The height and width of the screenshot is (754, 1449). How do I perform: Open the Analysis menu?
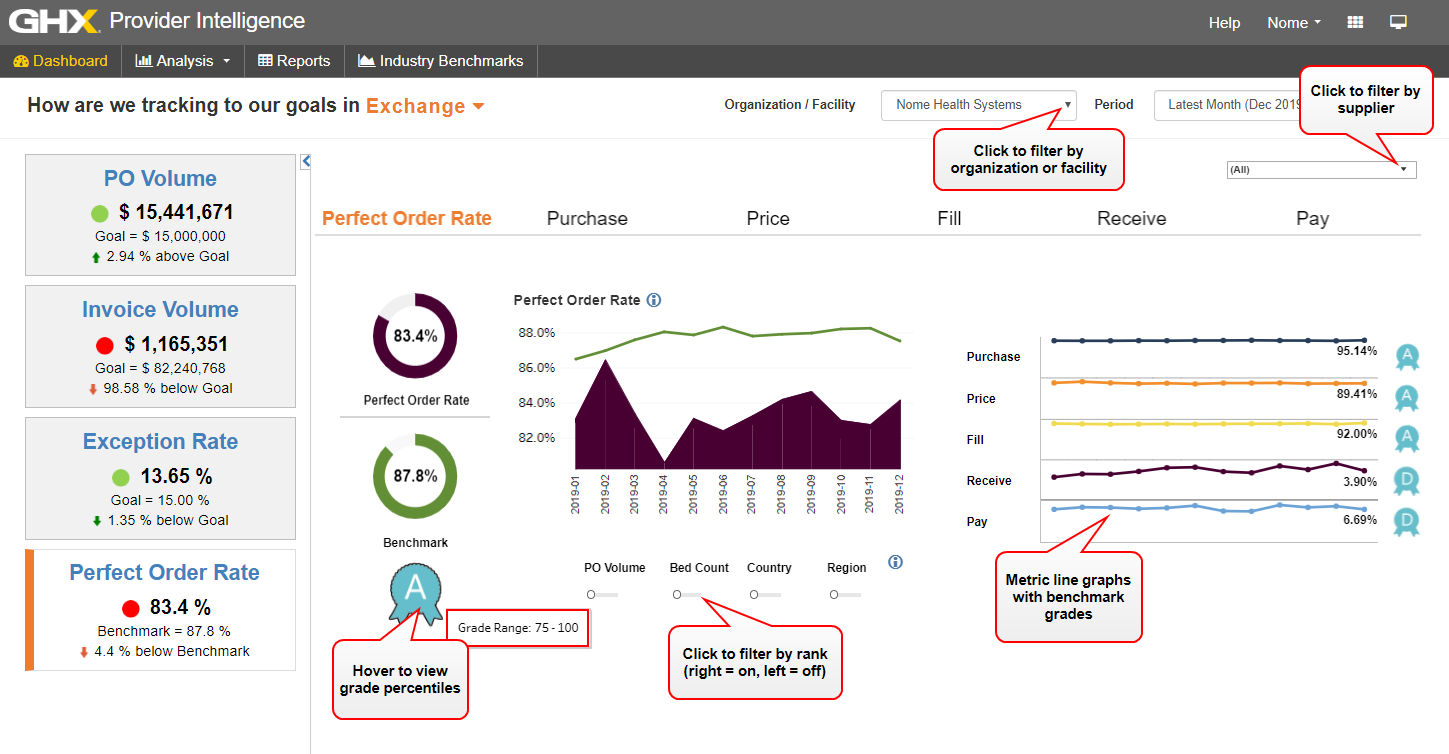click(x=183, y=61)
